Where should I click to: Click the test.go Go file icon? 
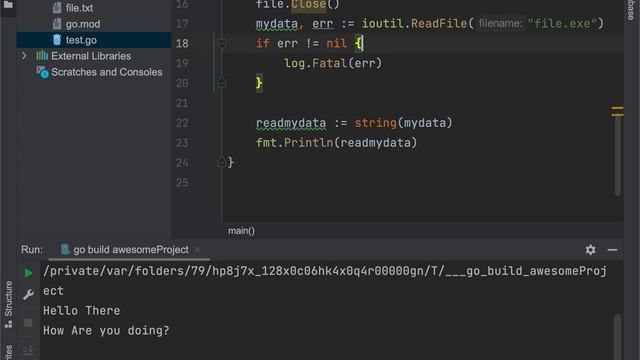point(57,40)
